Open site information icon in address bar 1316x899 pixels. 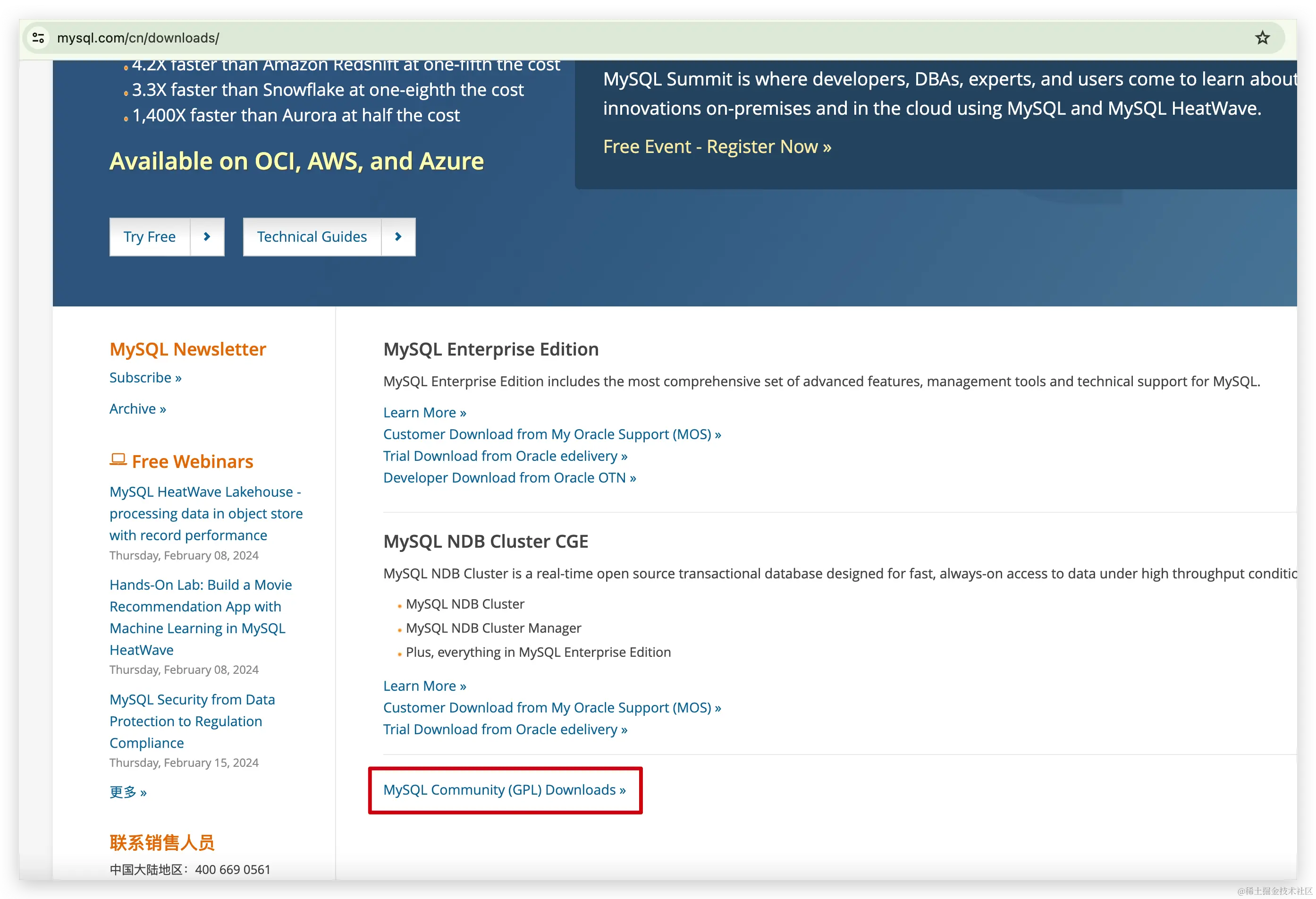click(39, 38)
